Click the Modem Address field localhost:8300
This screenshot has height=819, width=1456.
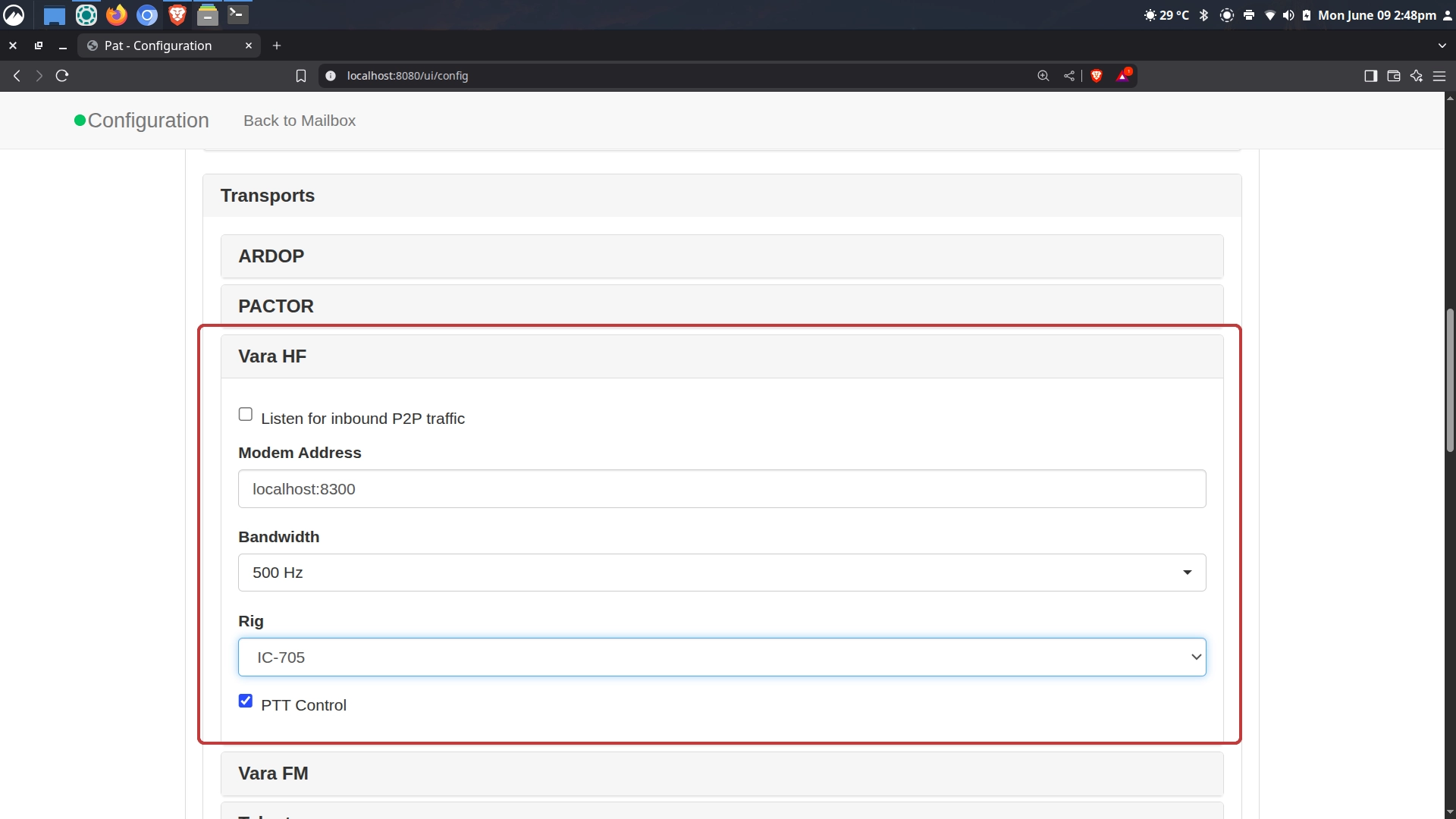click(722, 489)
